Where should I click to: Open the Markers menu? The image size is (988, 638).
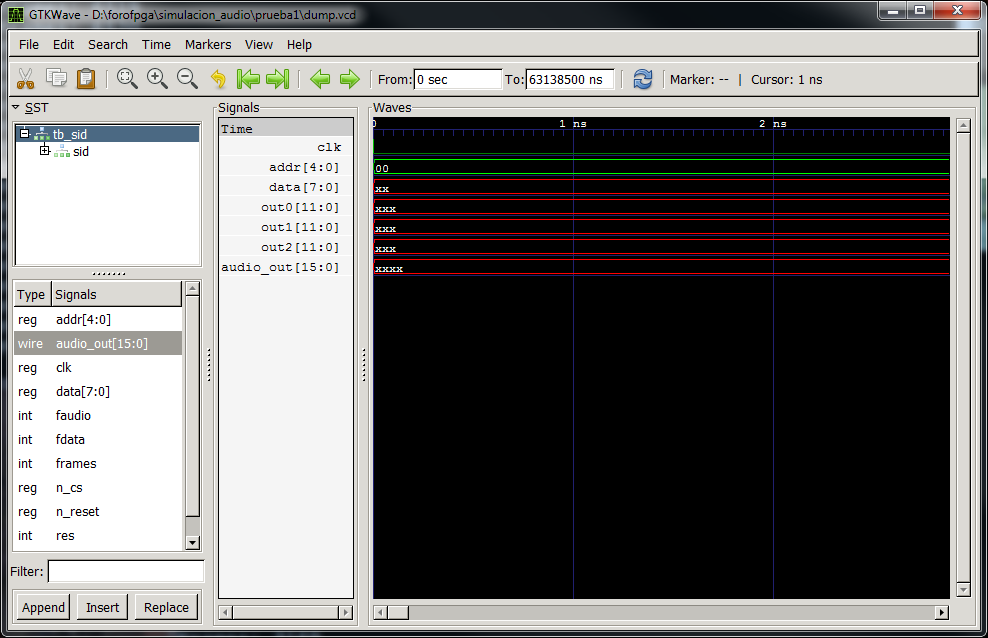tap(207, 44)
